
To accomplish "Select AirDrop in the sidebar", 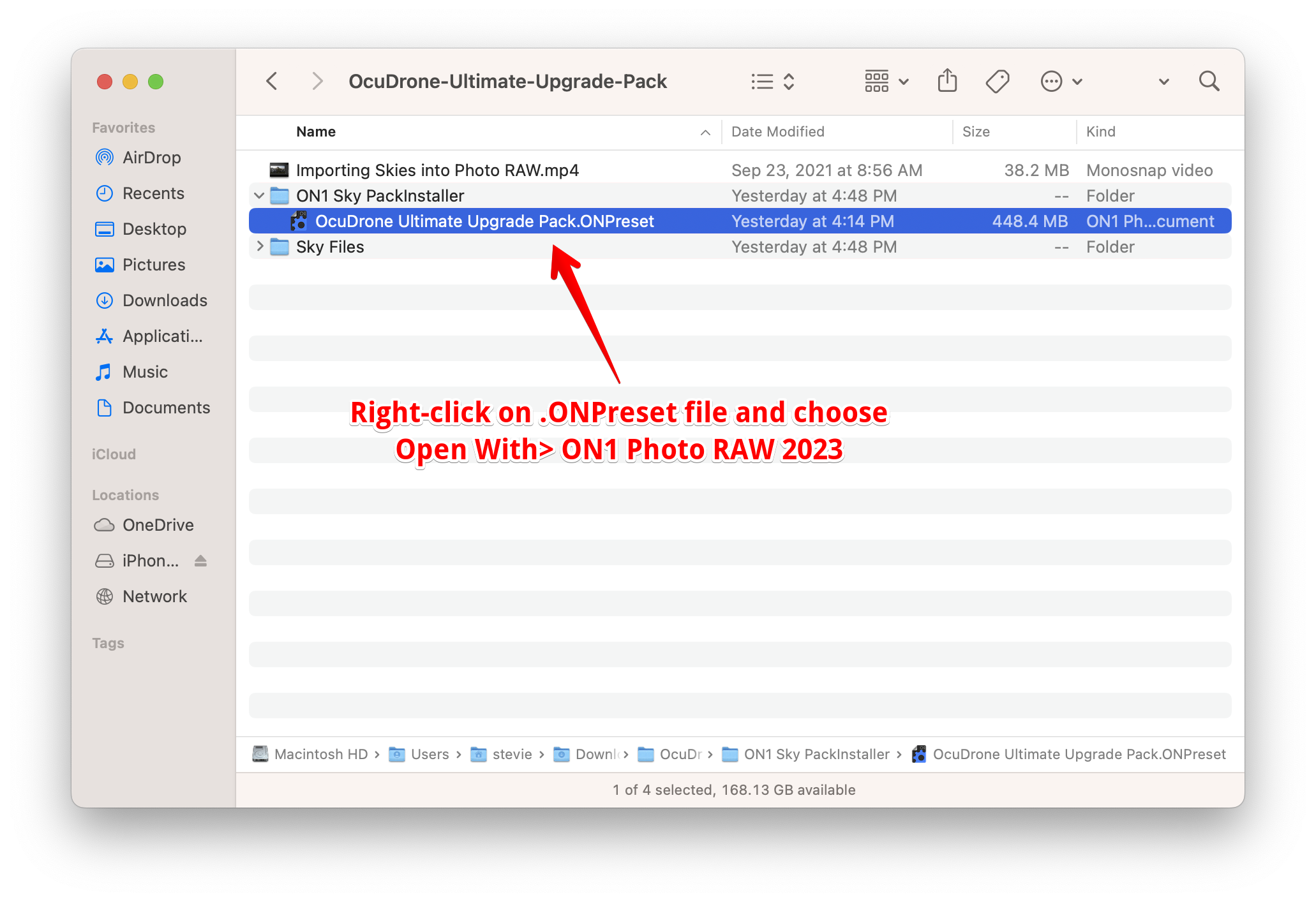I will [x=151, y=158].
